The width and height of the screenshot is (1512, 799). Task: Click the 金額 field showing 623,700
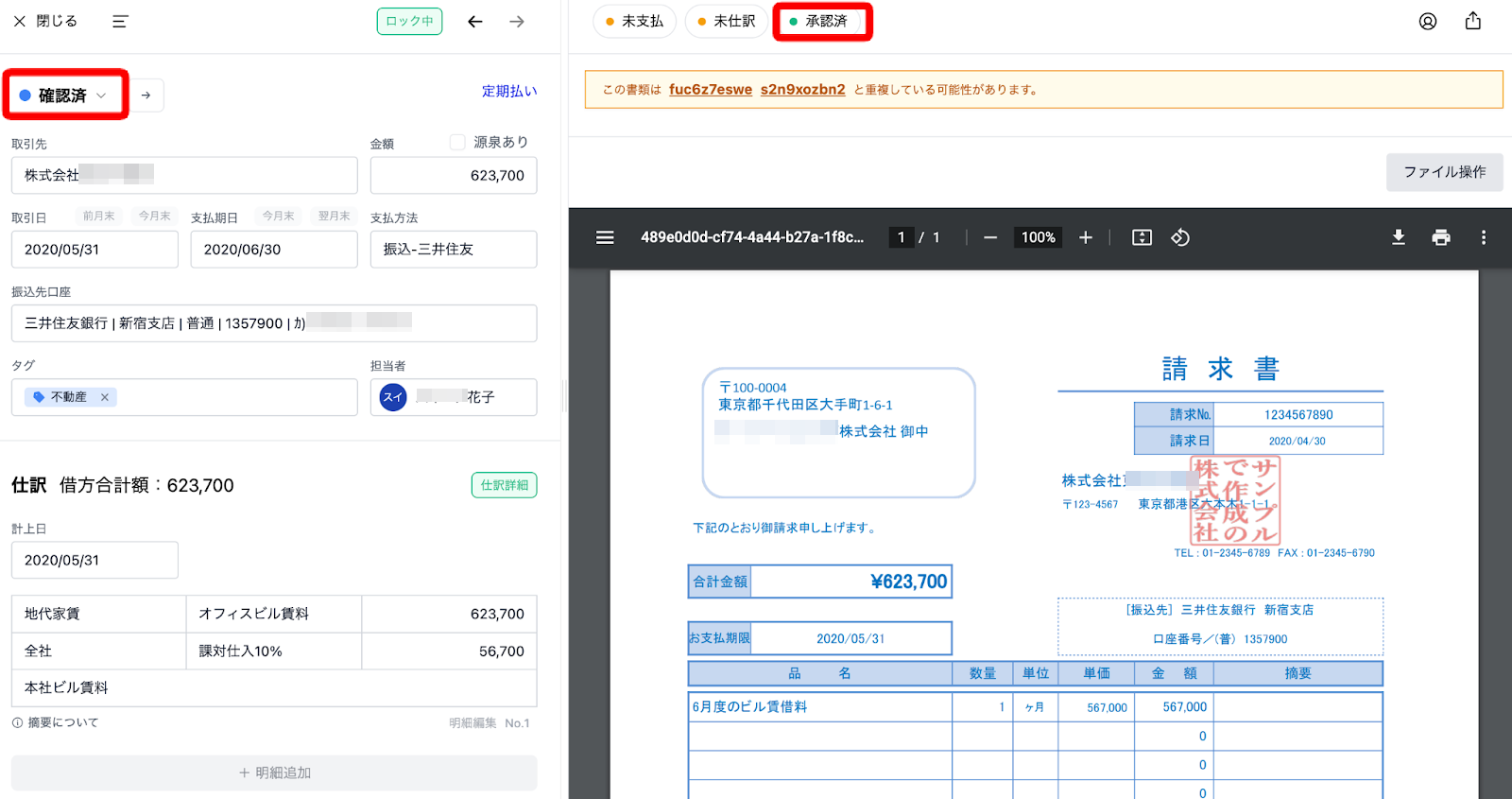coord(454,175)
